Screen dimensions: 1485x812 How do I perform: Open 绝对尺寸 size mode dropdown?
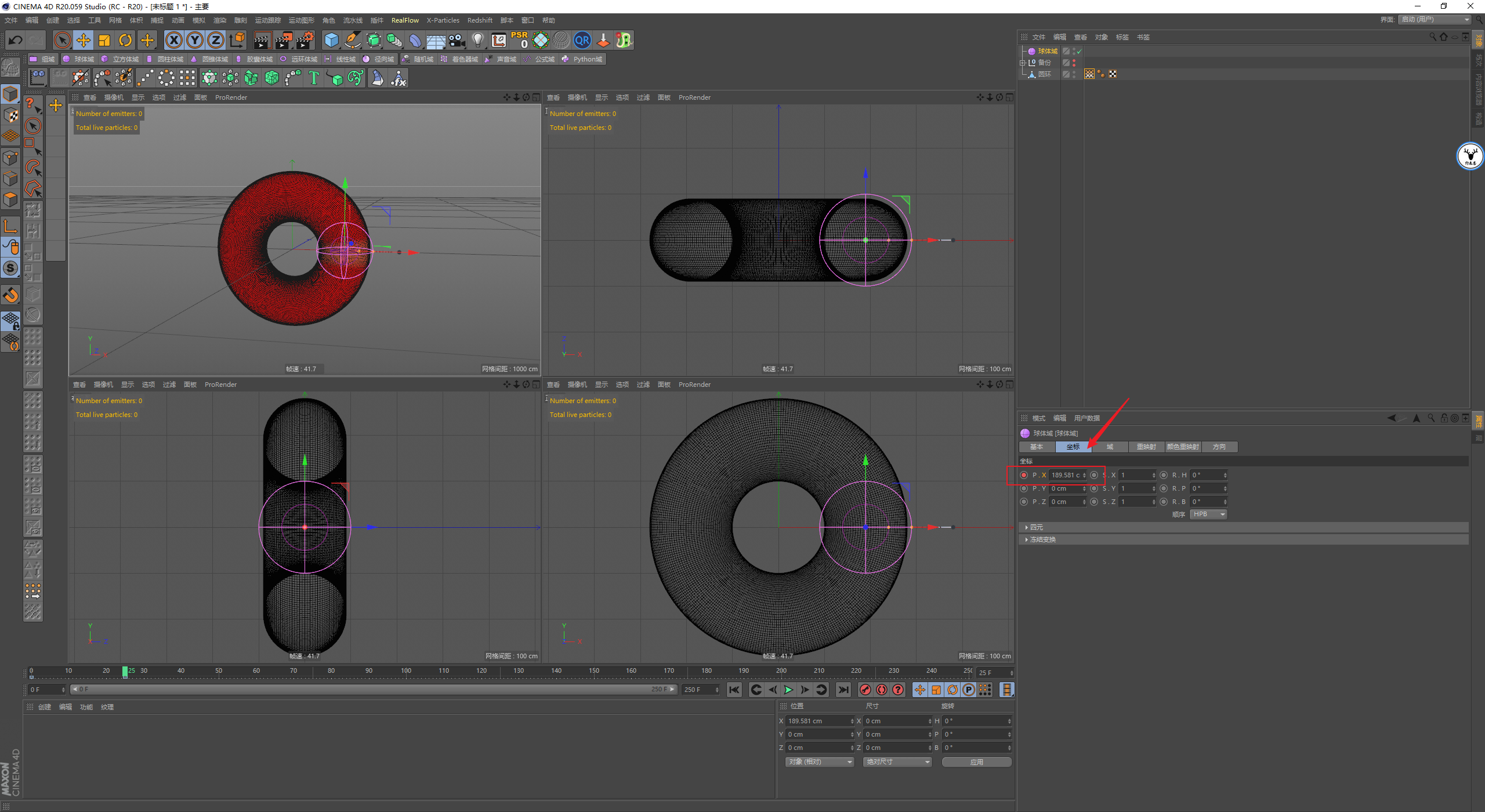[897, 762]
